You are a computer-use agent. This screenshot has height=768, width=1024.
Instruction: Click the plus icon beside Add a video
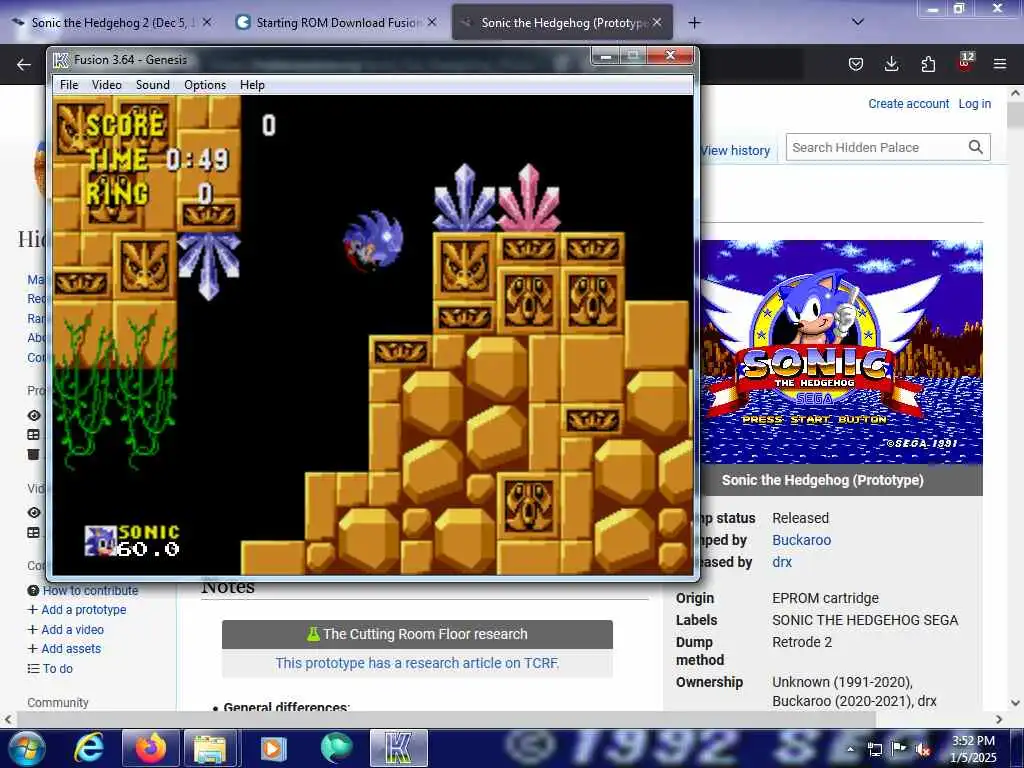click(x=33, y=630)
